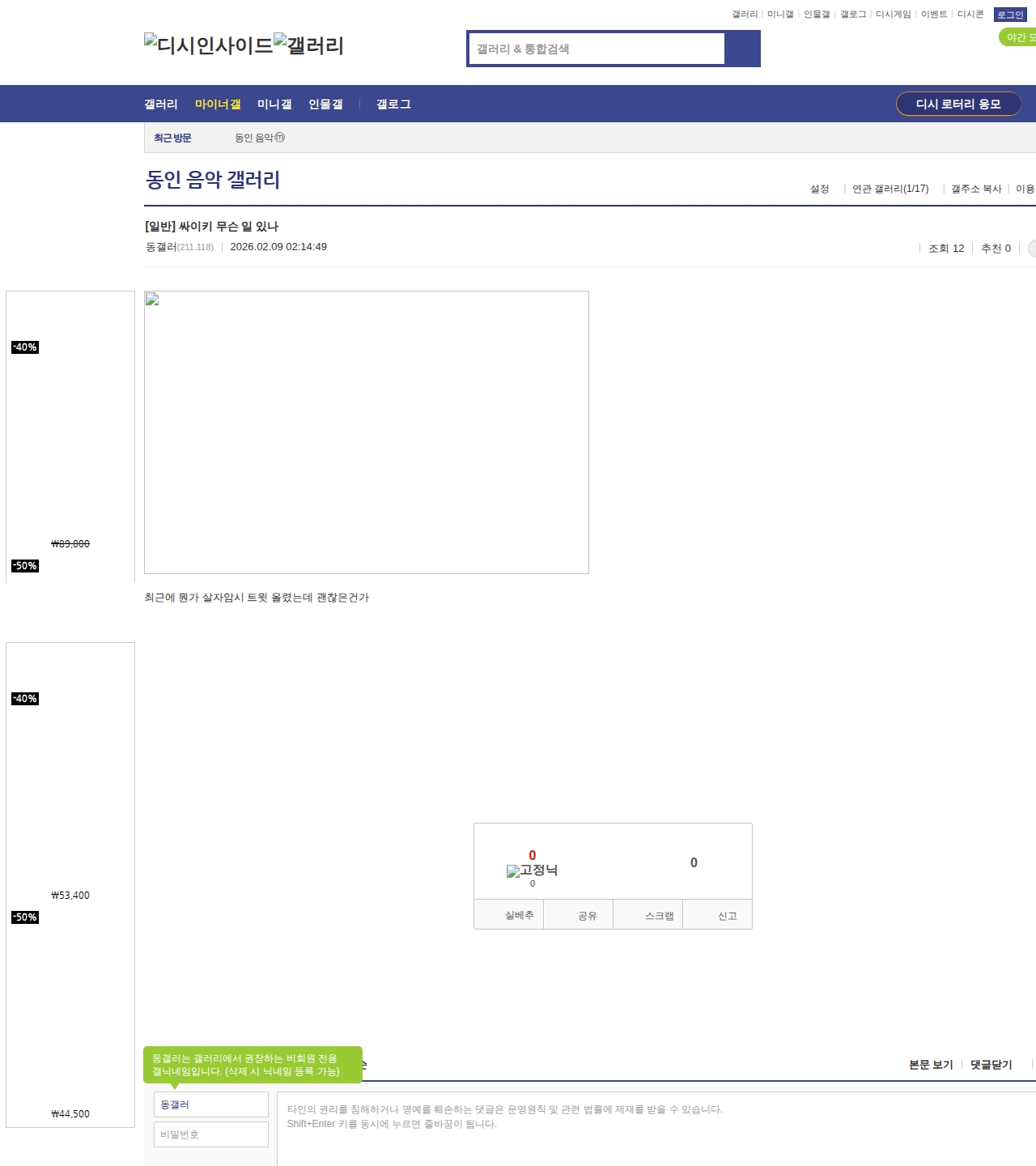Click the 디시 로터리 응모 button
This screenshot has height=1166, width=1036.
(958, 104)
